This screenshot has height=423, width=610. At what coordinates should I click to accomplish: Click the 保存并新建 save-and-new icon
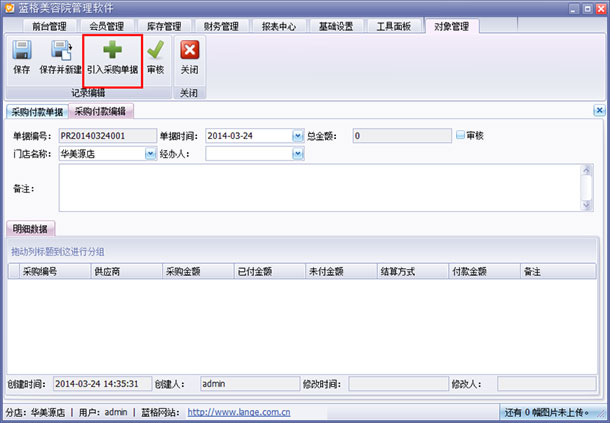pyautogui.click(x=61, y=50)
